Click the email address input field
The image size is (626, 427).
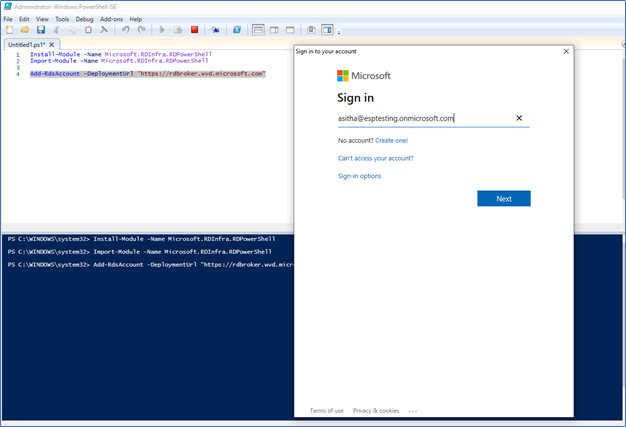coord(434,118)
